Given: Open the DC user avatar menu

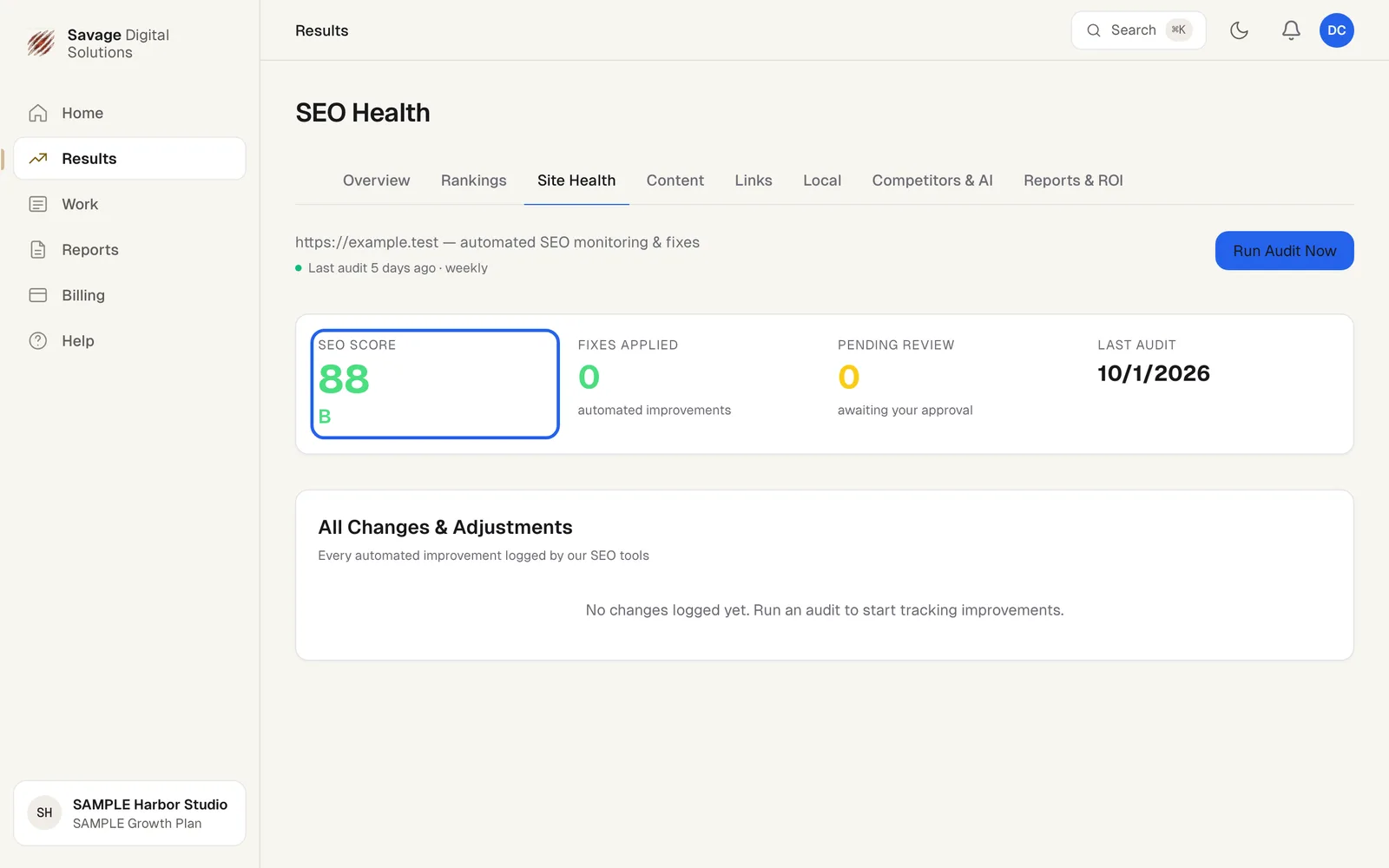Looking at the screenshot, I should pyautogui.click(x=1337, y=30).
